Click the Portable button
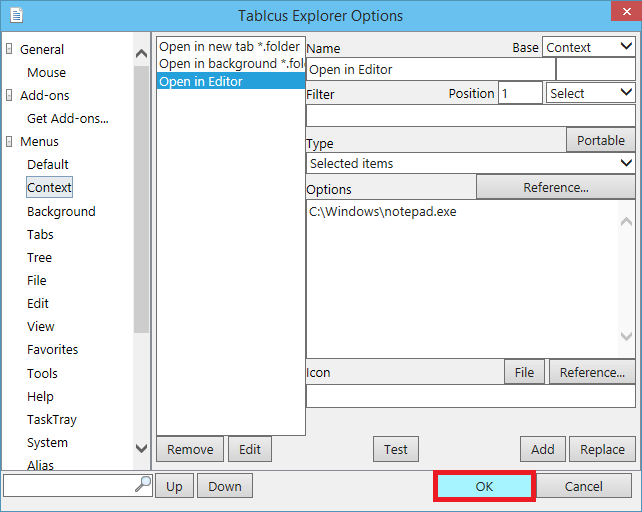 601,140
